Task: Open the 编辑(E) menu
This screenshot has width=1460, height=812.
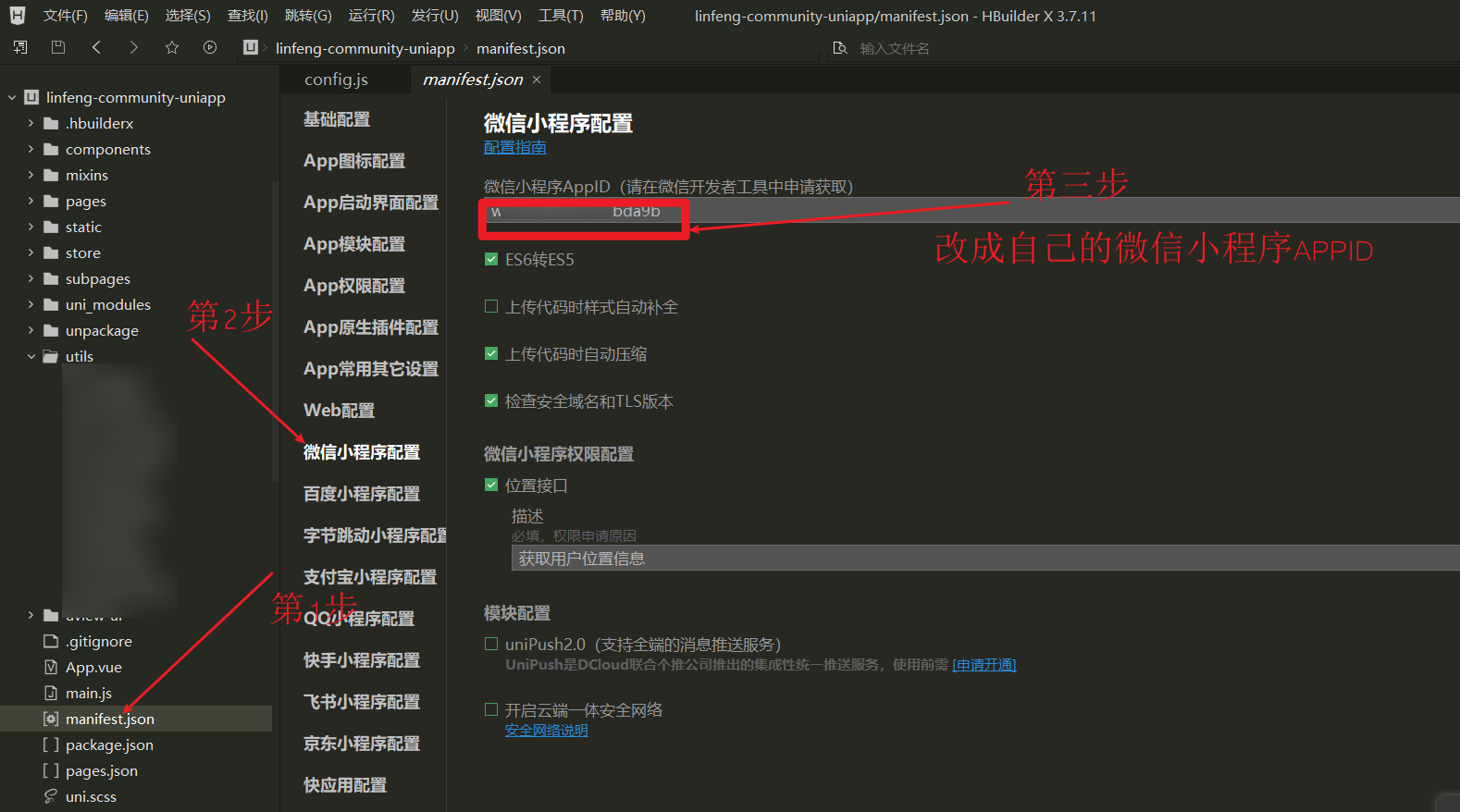Action: [126, 16]
